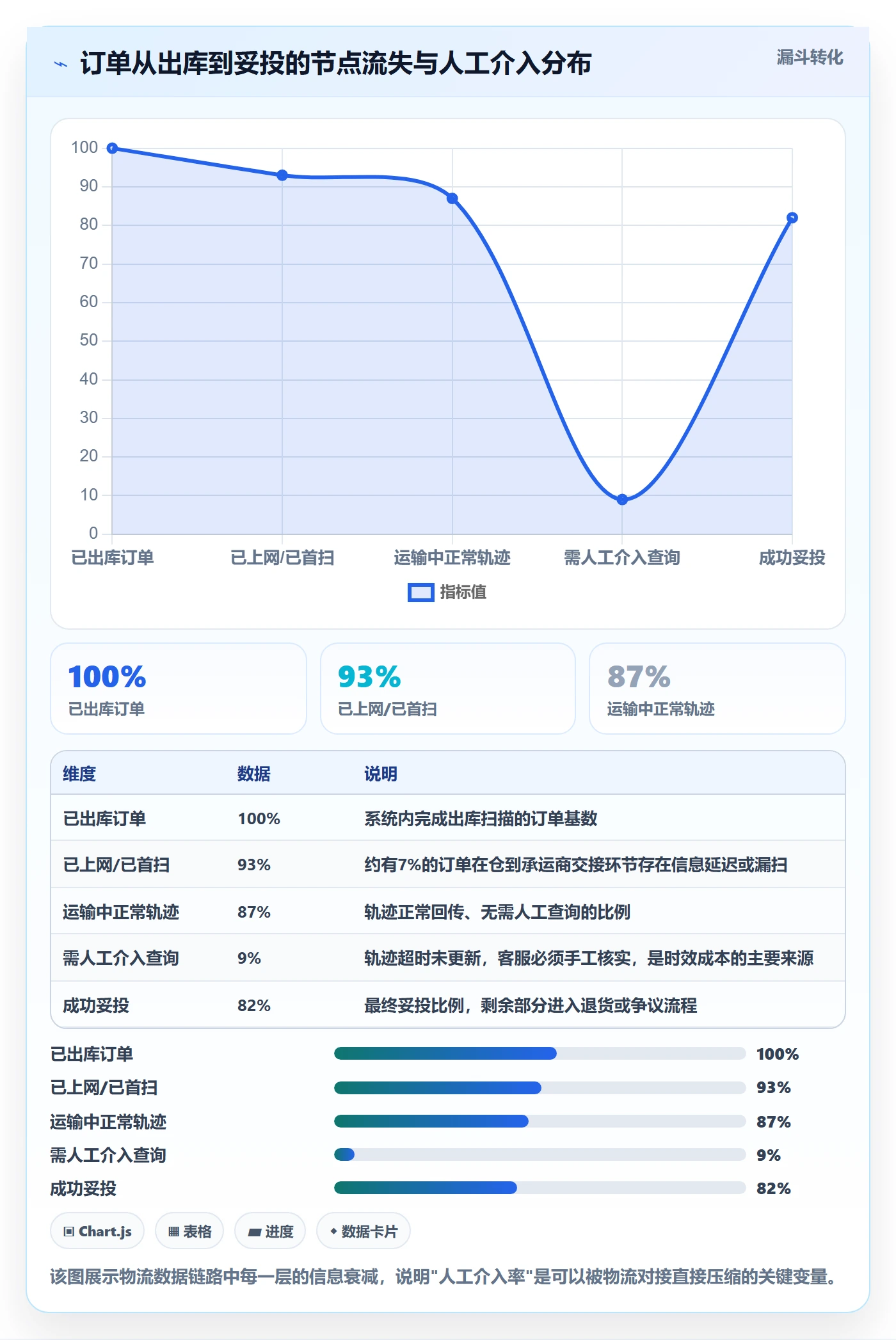This screenshot has height=1340, width=896.
Task: Click the lightning icon beside the title
Action: [x=61, y=64]
